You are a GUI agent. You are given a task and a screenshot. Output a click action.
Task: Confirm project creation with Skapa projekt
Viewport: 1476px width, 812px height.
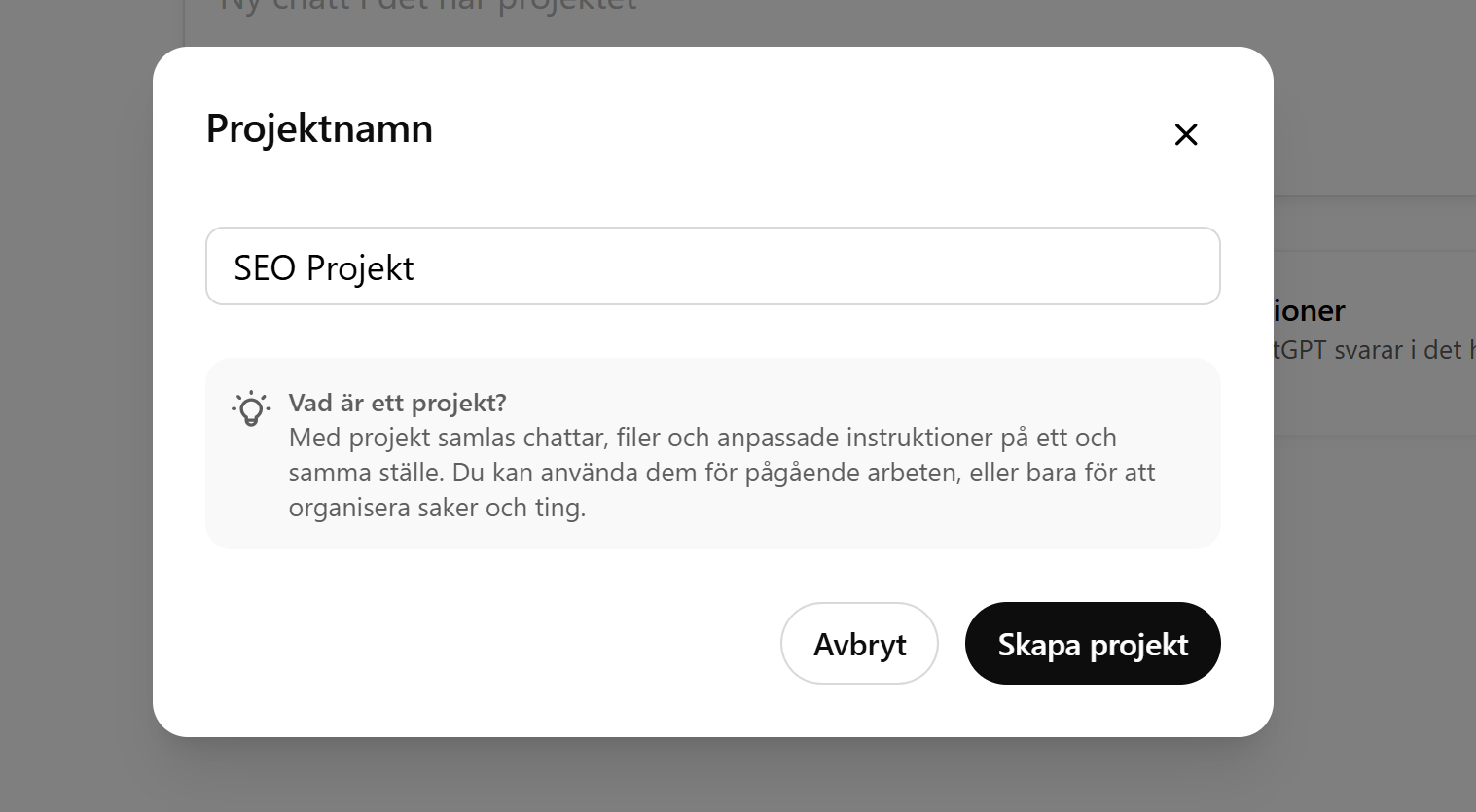coord(1092,643)
